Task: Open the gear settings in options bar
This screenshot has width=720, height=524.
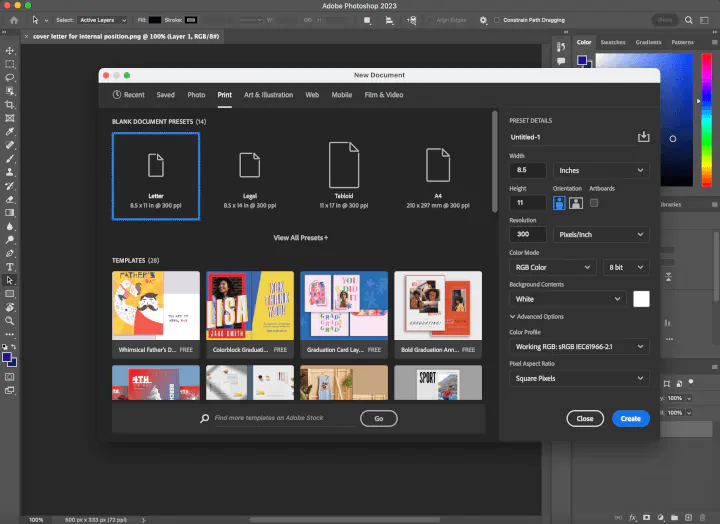Action: (483, 20)
